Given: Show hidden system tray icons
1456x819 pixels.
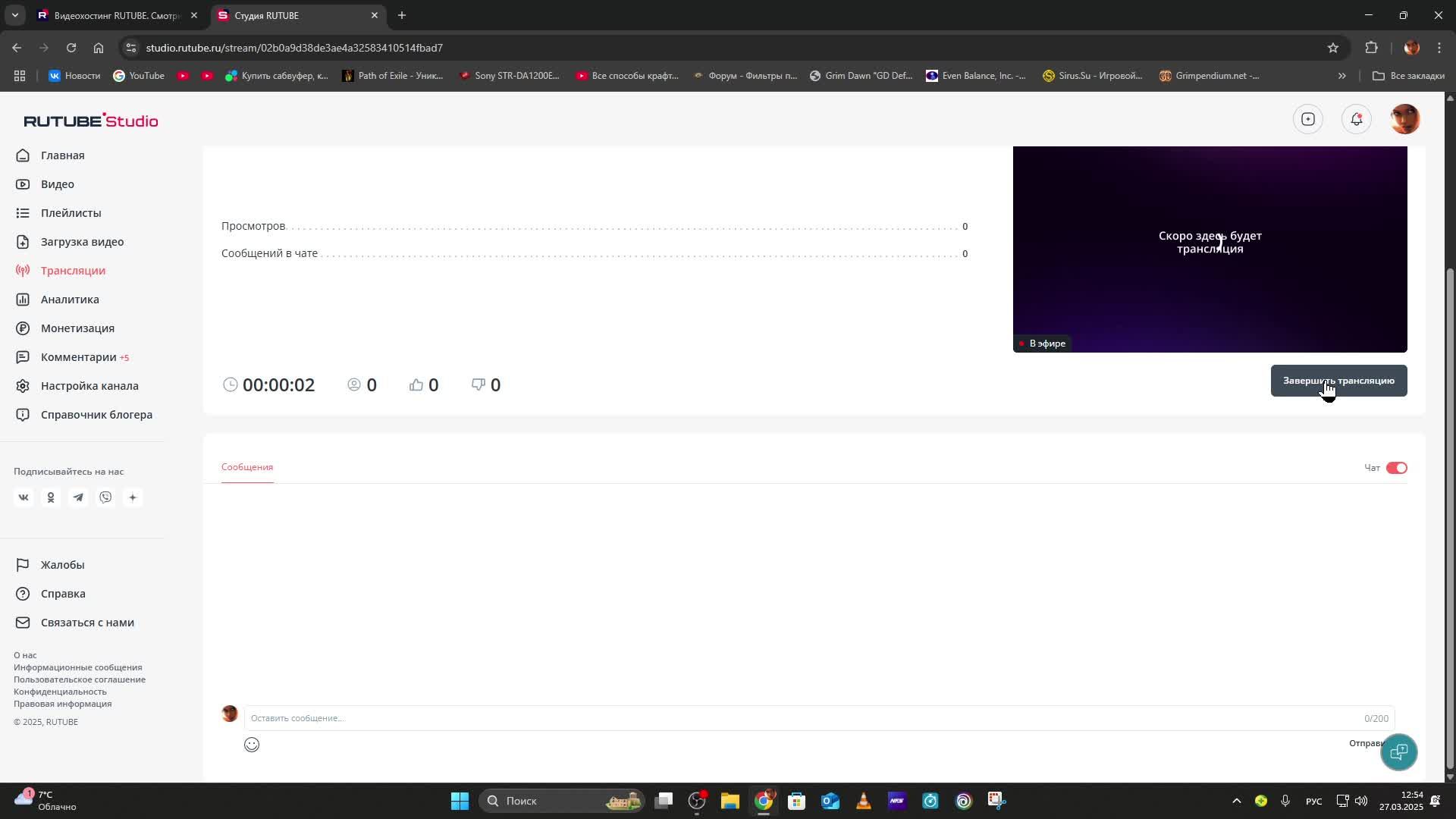Looking at the screenshot, I should click(x=1236, y=801).
